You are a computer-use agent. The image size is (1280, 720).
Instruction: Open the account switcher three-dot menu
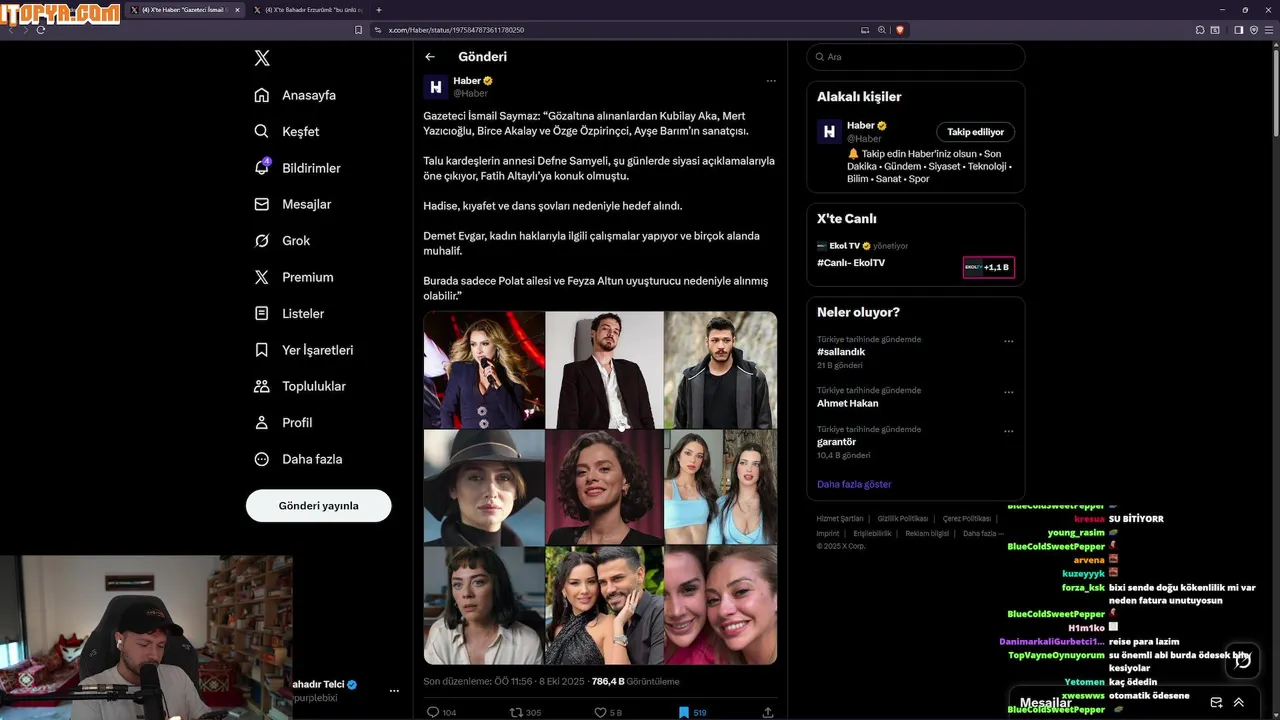tap(394, 691)
